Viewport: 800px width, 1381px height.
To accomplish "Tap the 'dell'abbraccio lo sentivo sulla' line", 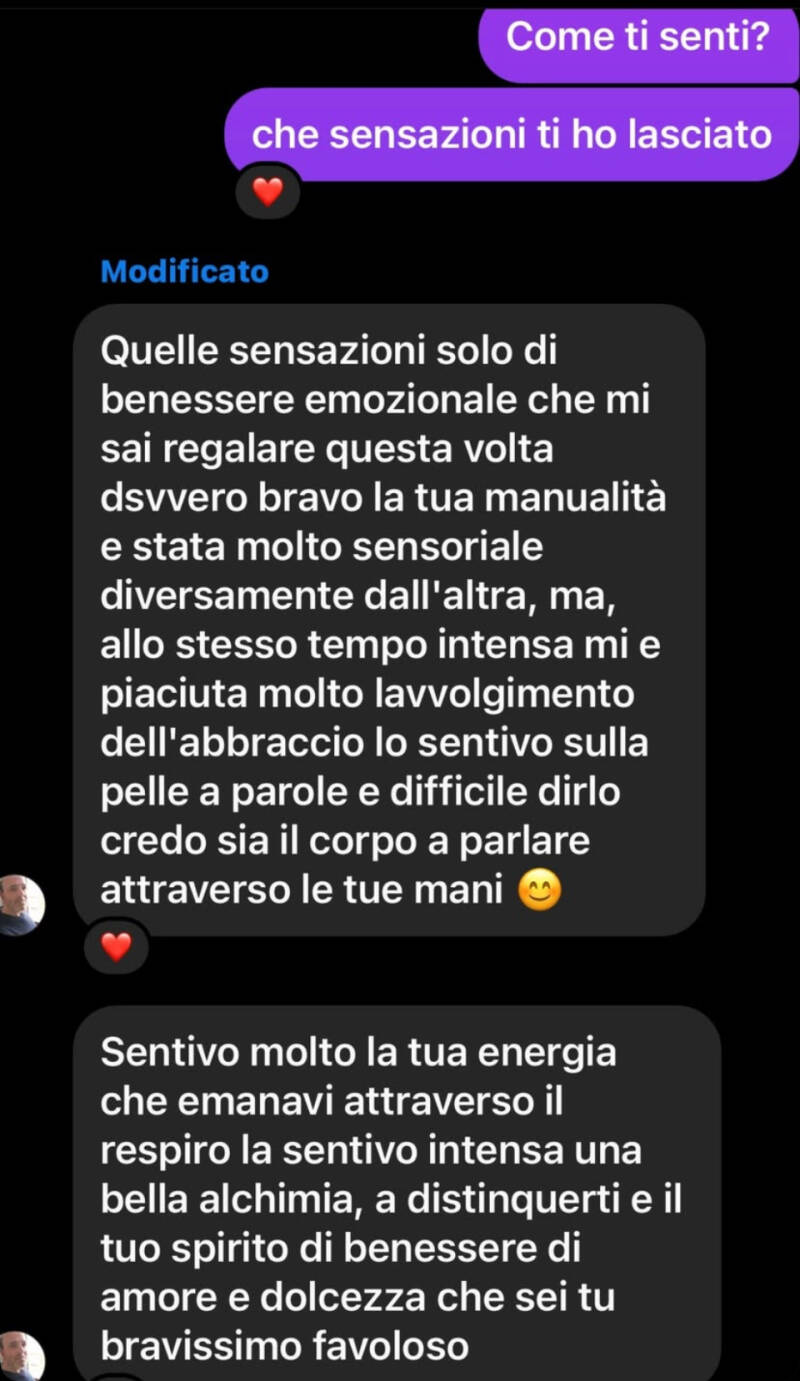I will click(375, 744).
